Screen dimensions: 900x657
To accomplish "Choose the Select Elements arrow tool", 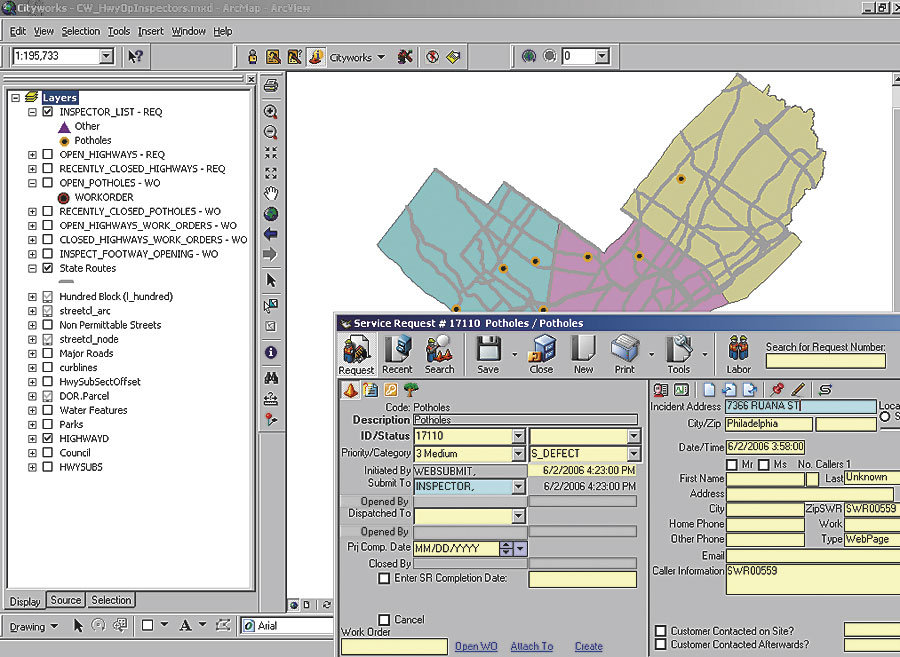I will coord(271,280).
